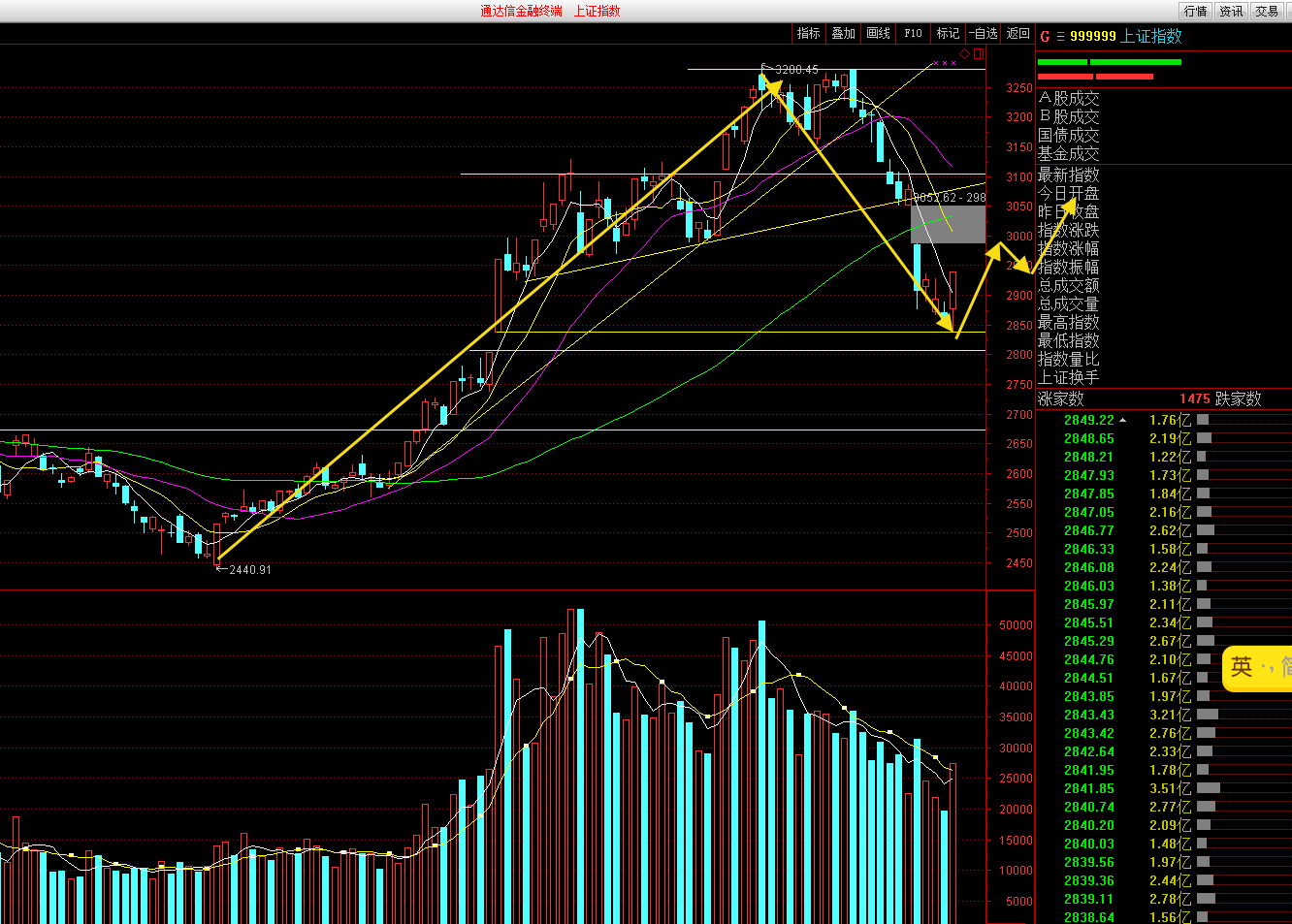Click the 2440.91 low price label on chart
Viewport: 1292px width, 924px height.
(x=250, y=570)
